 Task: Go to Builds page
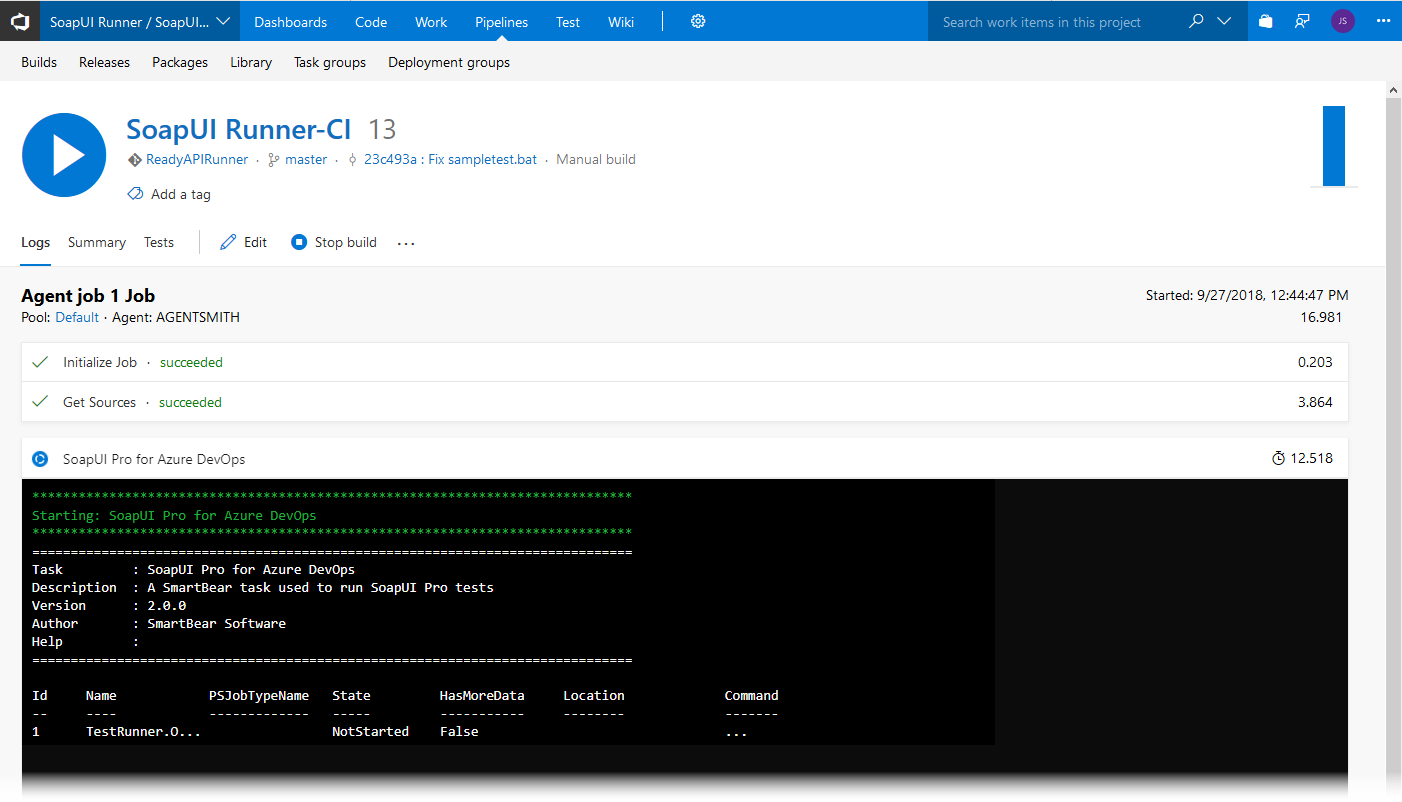39,62
